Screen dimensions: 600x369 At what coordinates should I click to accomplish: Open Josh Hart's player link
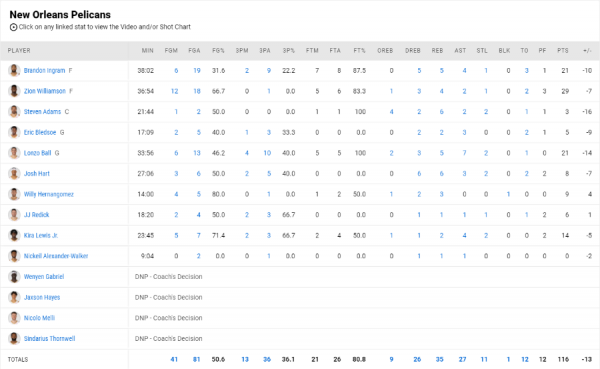[x=37, y=173]
